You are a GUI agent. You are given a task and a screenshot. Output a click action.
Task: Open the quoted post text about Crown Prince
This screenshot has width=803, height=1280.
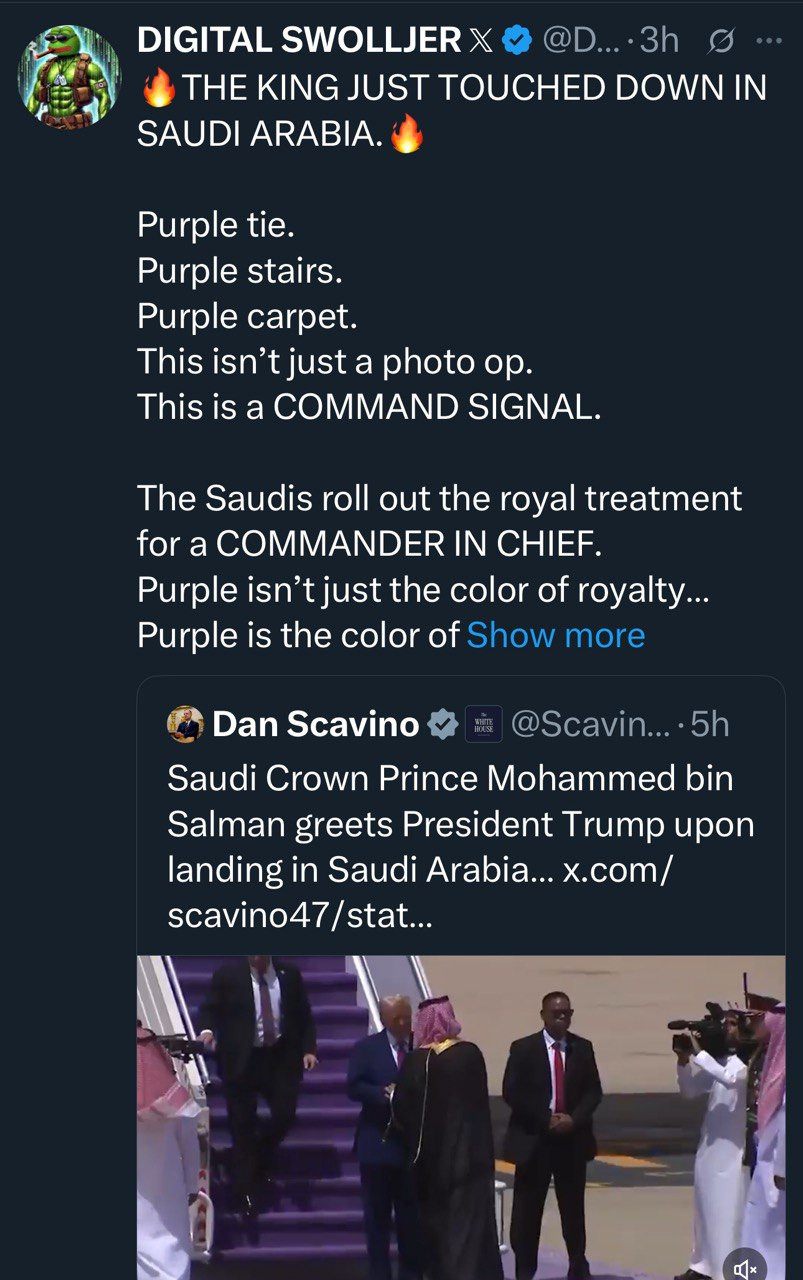point(450,800)
